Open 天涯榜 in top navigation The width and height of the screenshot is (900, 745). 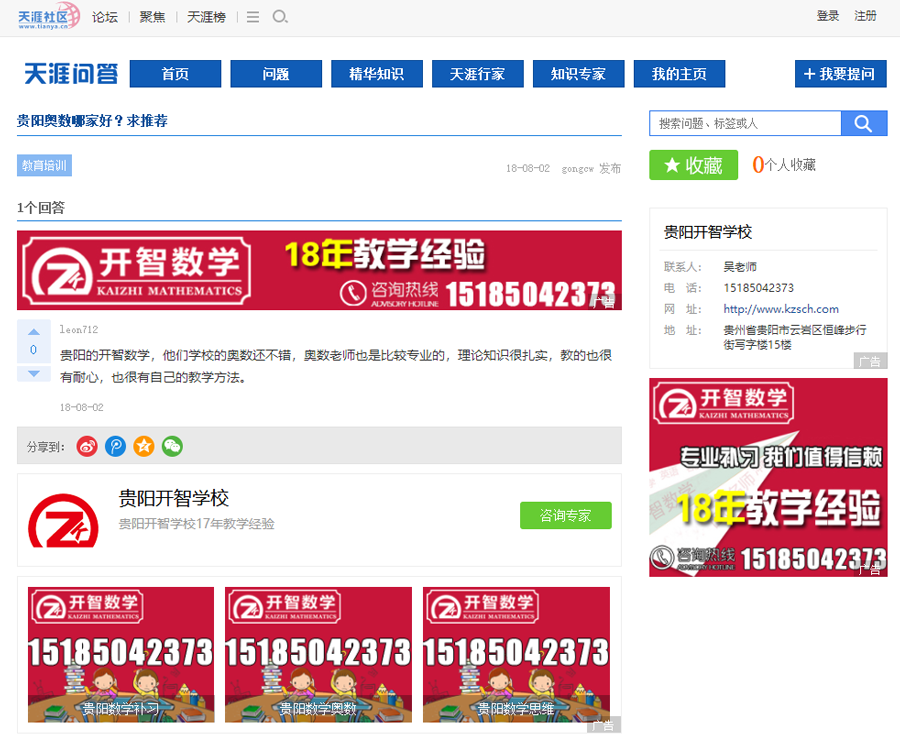(206, 17)
